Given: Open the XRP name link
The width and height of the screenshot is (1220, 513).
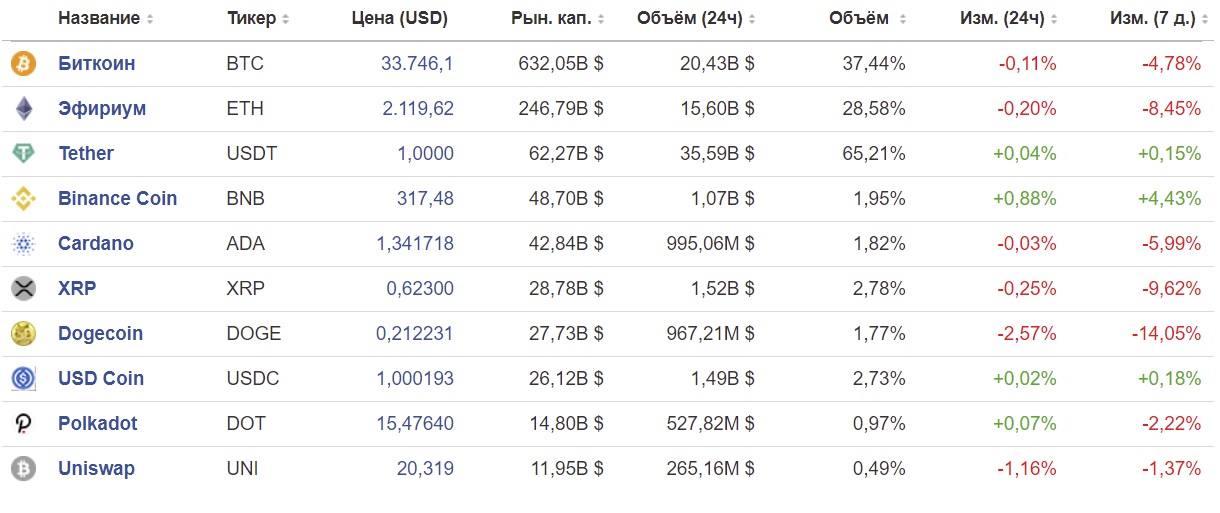Looking at the screenshot, I should click(x=77, y=289).
